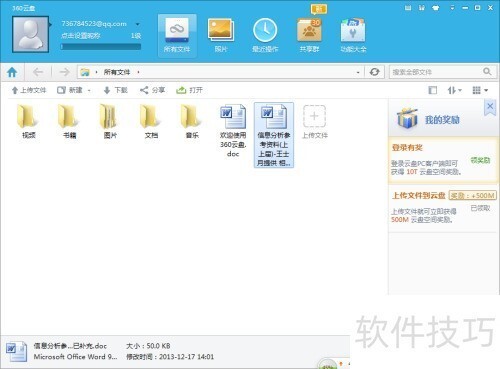Click the notification badge above 共享群
500x369 pixels.
coord(319,9)
